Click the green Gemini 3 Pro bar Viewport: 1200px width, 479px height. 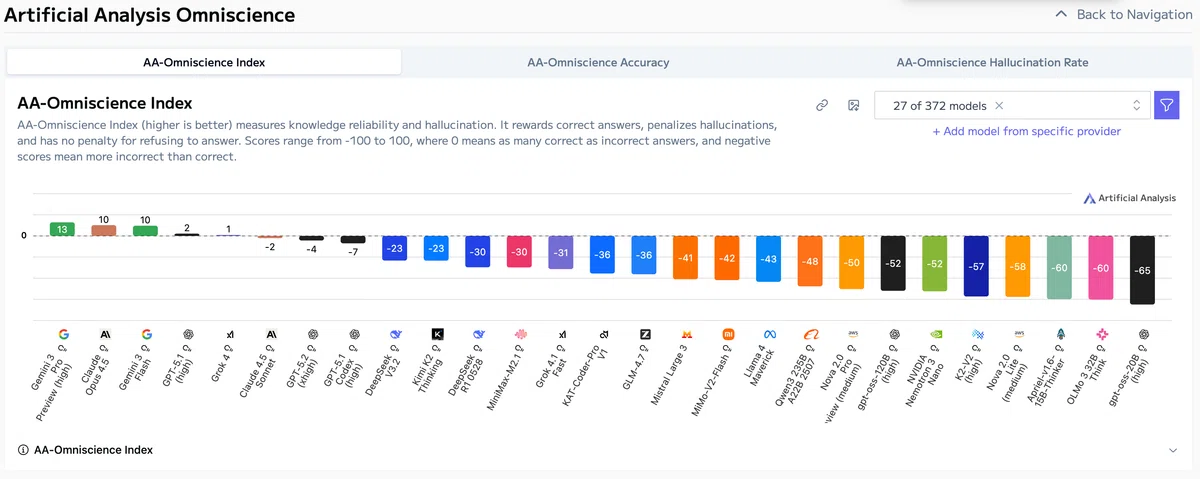(63, 229)
